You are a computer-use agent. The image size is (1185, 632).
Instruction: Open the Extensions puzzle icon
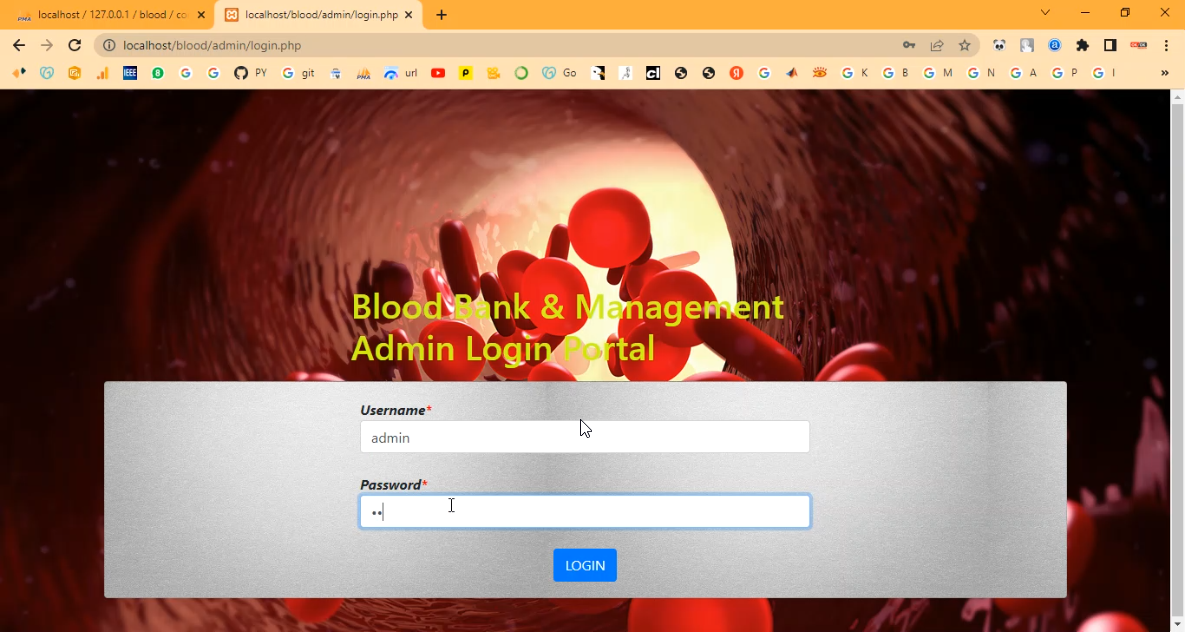[1082, 45]
